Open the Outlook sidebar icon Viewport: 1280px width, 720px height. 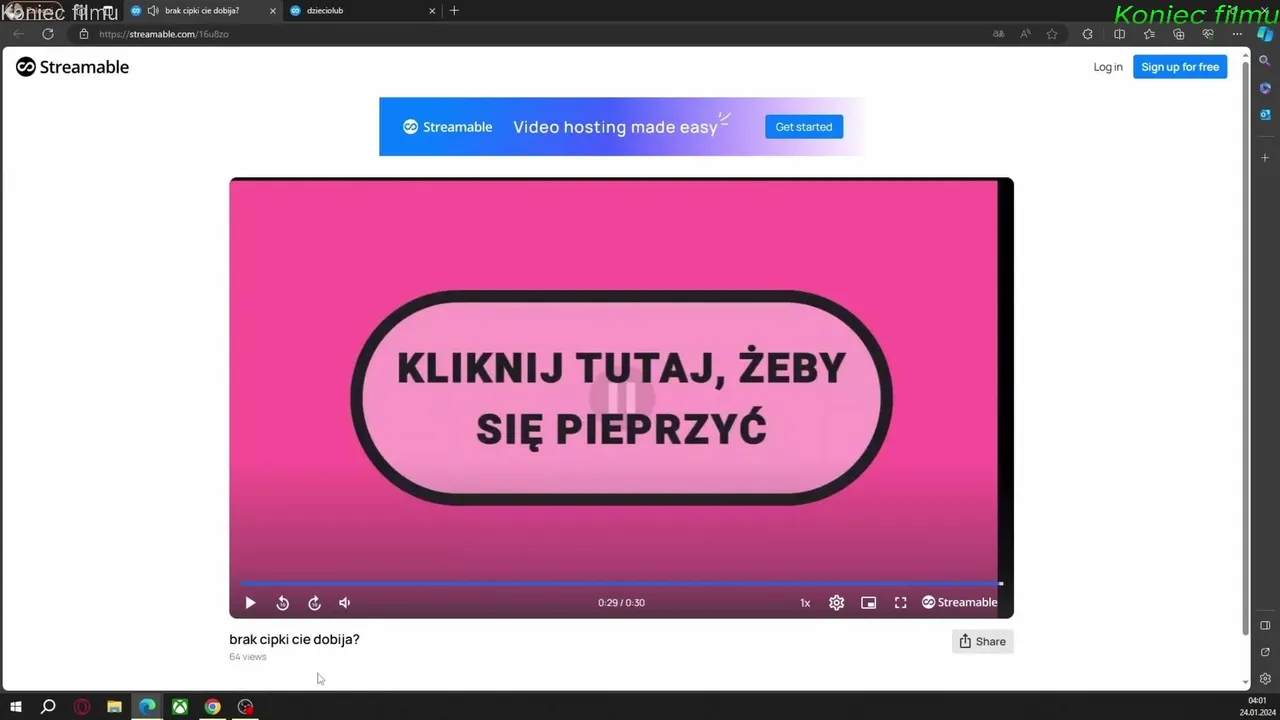pos(1265,114)
